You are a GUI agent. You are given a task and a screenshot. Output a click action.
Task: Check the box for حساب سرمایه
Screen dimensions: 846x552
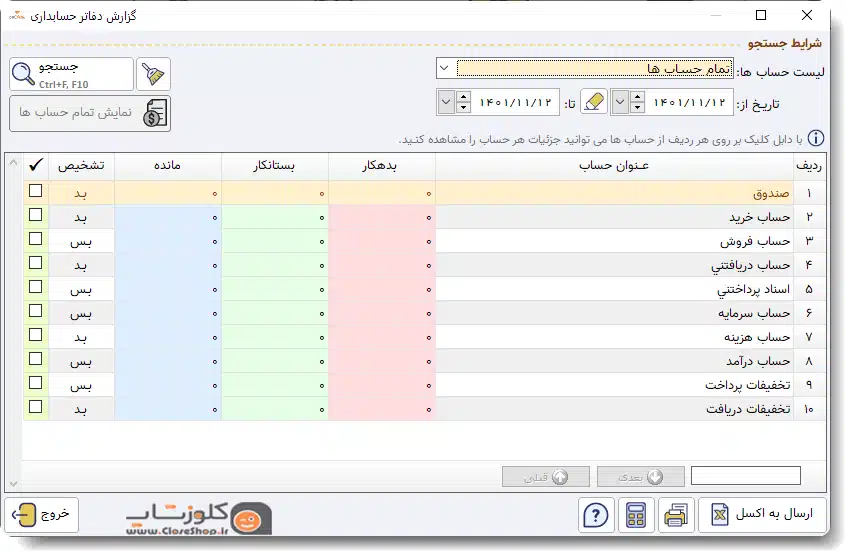pos(36,311)
